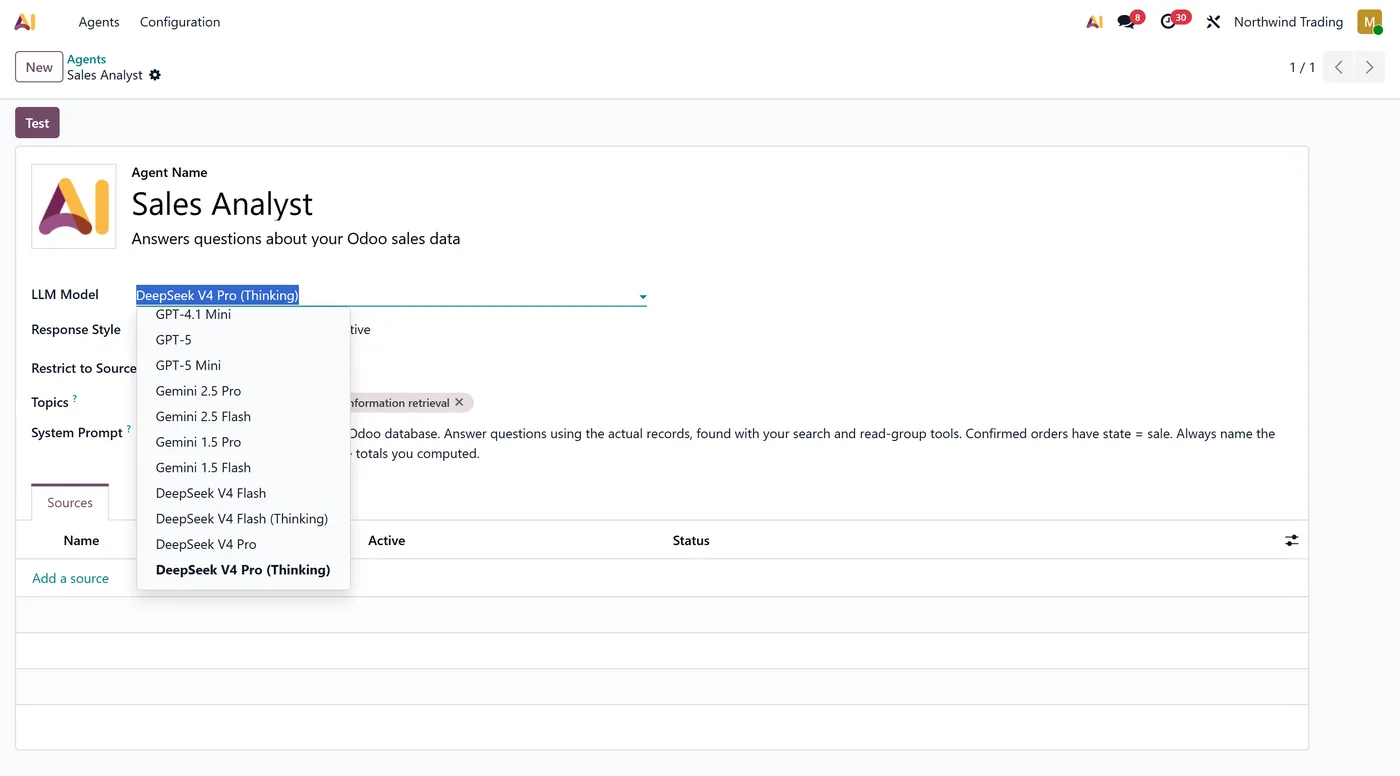Open the AI assistant icon near messages

[1095, 22]
